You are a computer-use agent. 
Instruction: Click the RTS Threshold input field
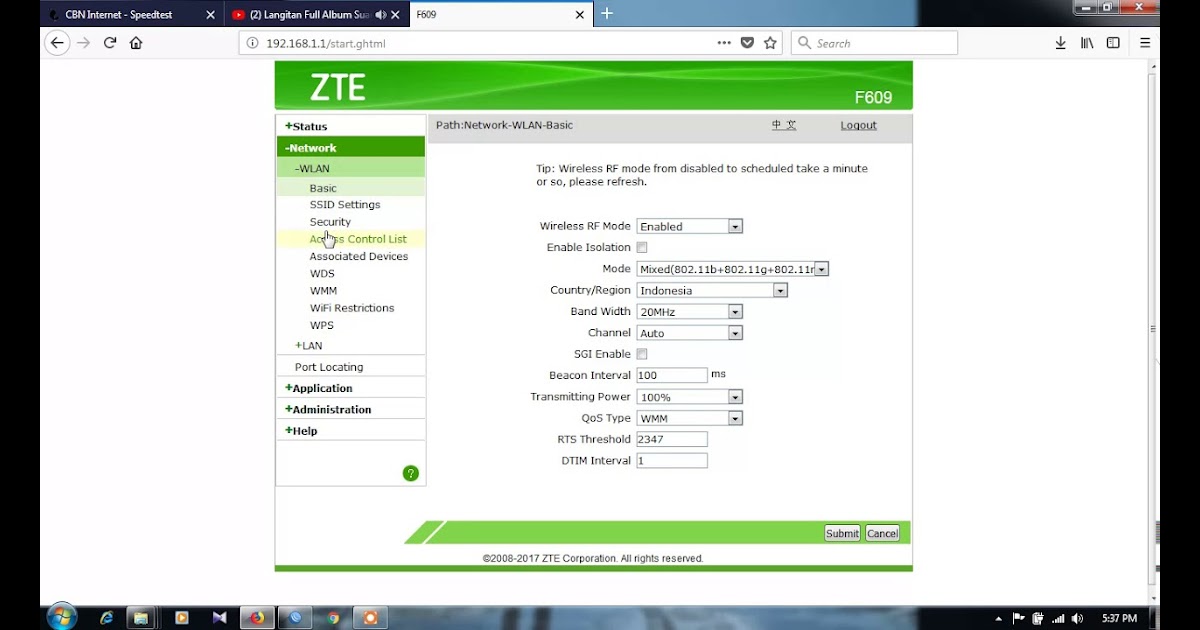[x=672, y=439]
